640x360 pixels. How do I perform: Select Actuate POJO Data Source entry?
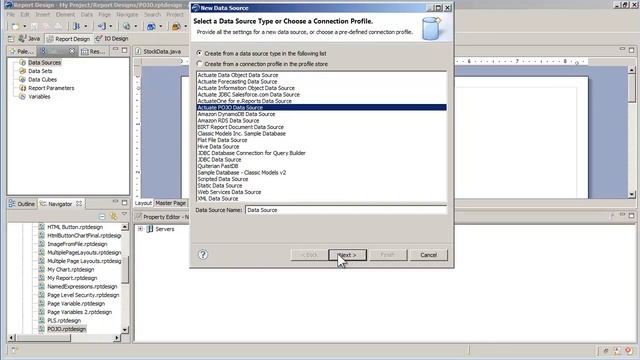(x=321, y=107)
